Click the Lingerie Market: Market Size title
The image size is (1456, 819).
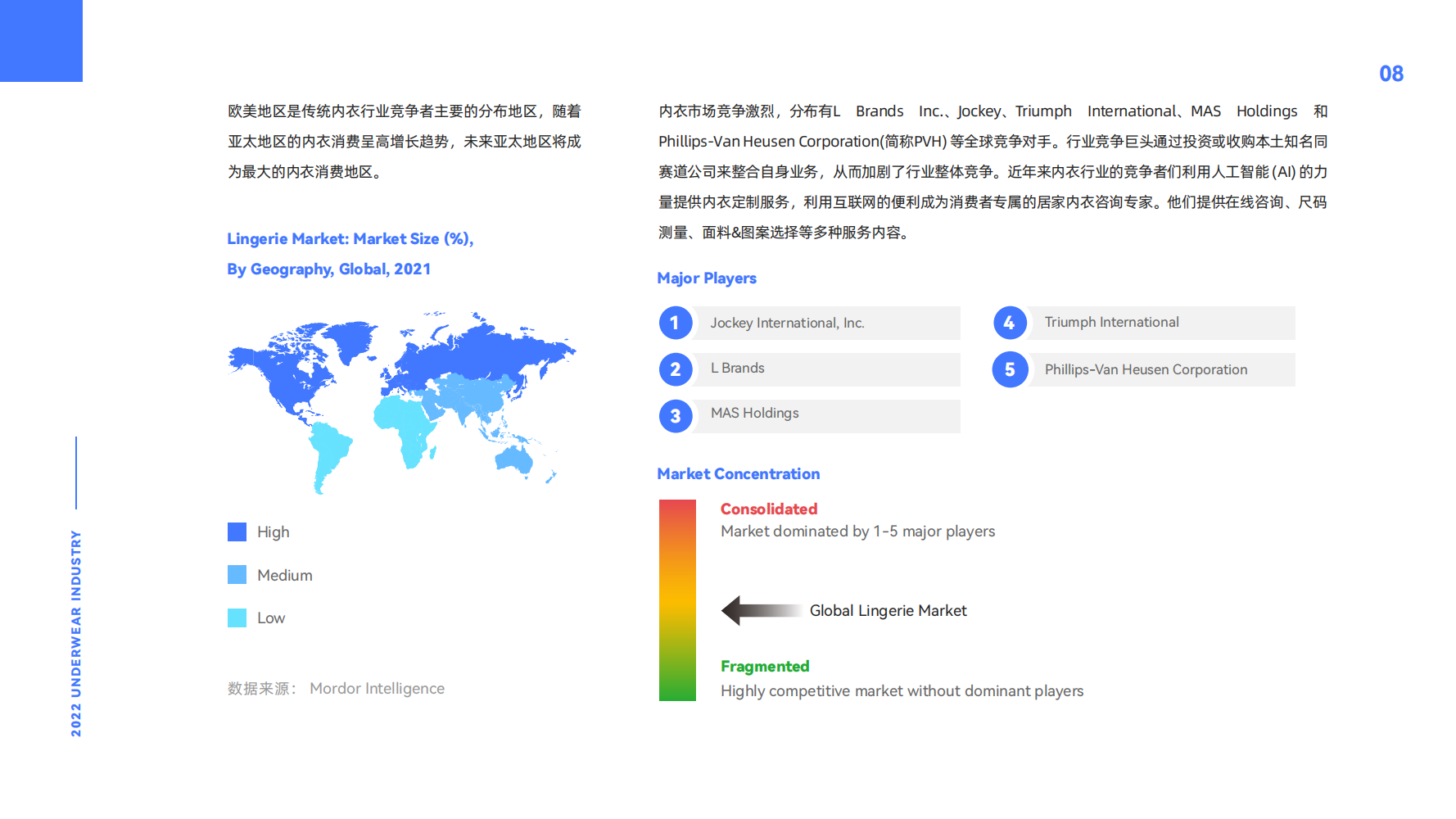[x=350, y=239]
